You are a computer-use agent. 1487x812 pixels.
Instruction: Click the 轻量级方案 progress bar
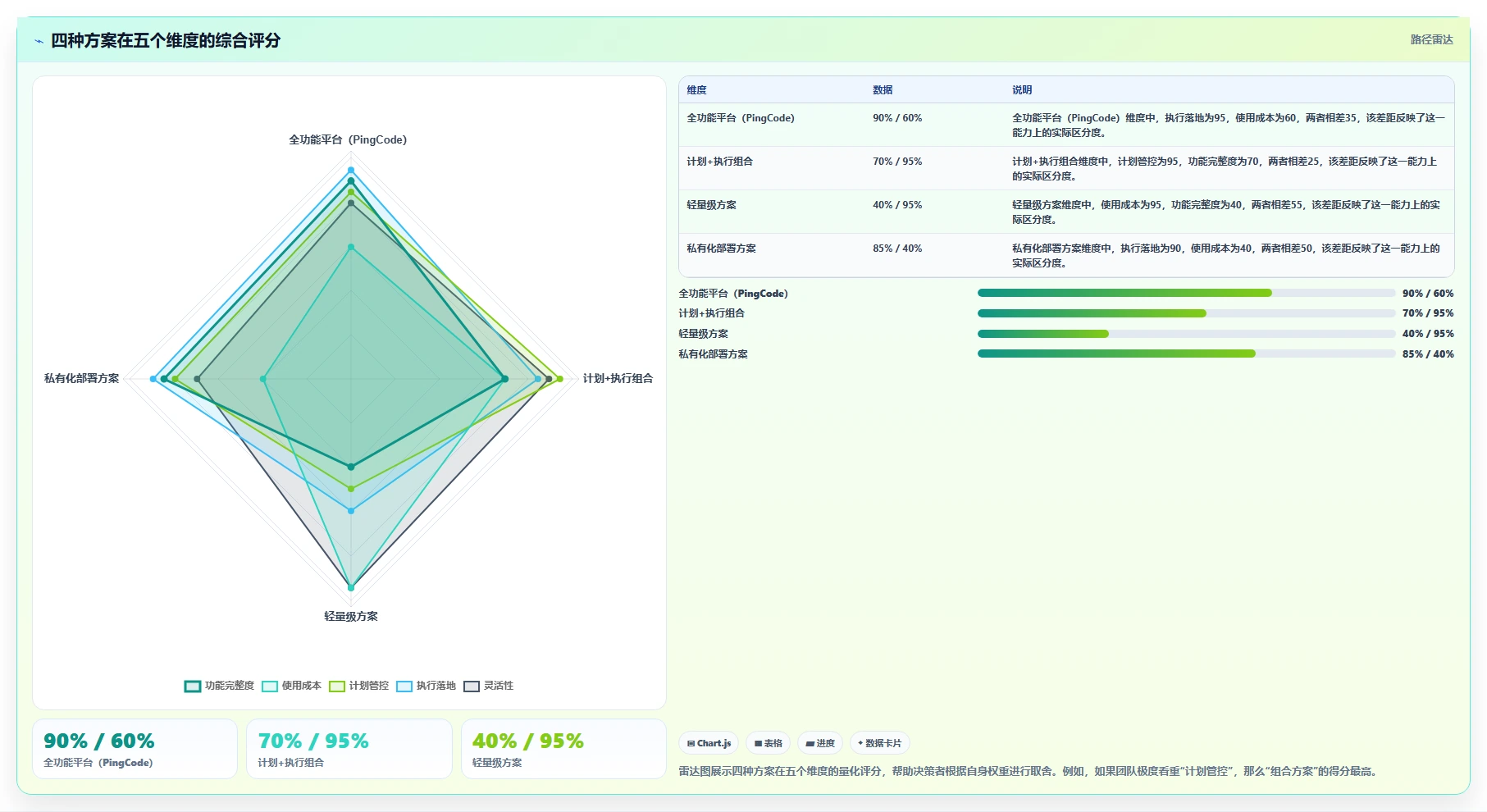point(1186,334)
